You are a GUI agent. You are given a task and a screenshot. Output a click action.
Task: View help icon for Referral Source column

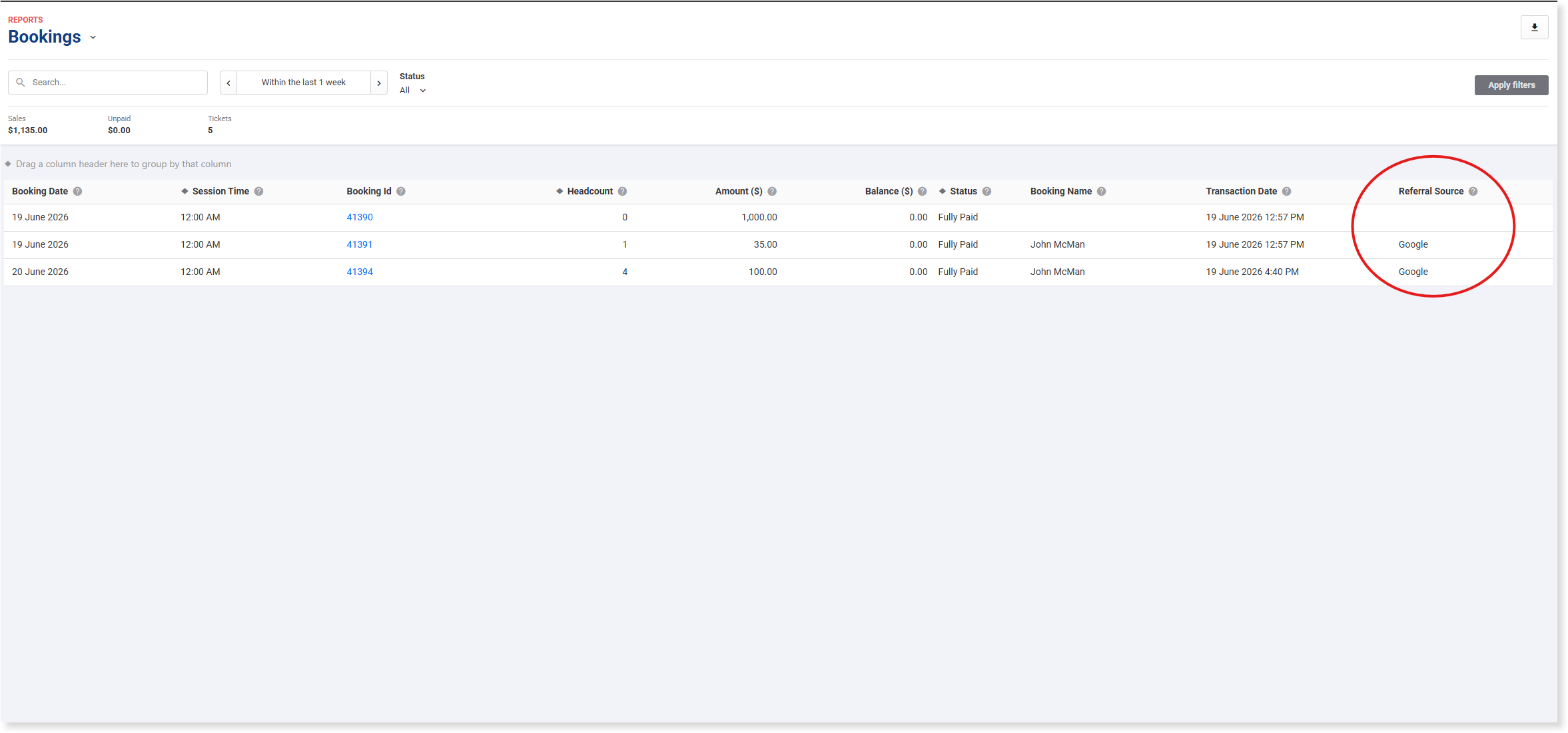[x=1473, y=191]
